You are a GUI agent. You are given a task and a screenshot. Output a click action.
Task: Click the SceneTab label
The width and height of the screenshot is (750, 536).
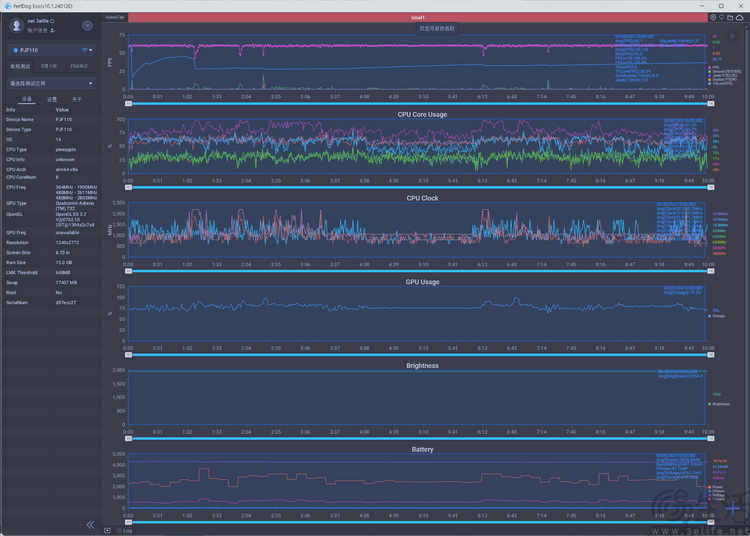tap(114, 17)
